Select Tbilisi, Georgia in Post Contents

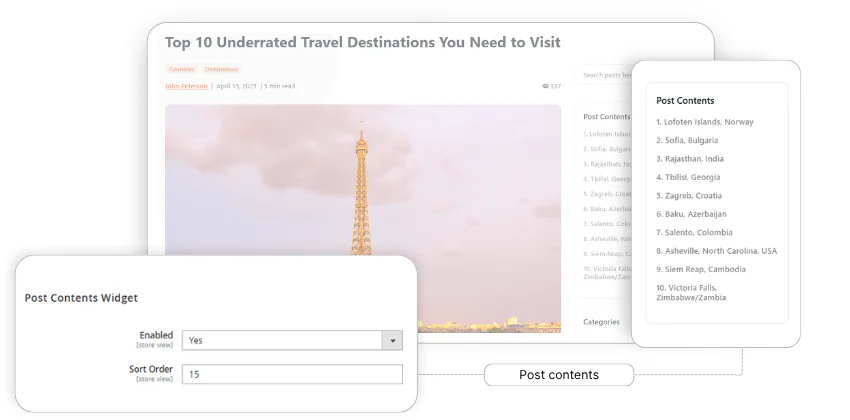point(687,177)
